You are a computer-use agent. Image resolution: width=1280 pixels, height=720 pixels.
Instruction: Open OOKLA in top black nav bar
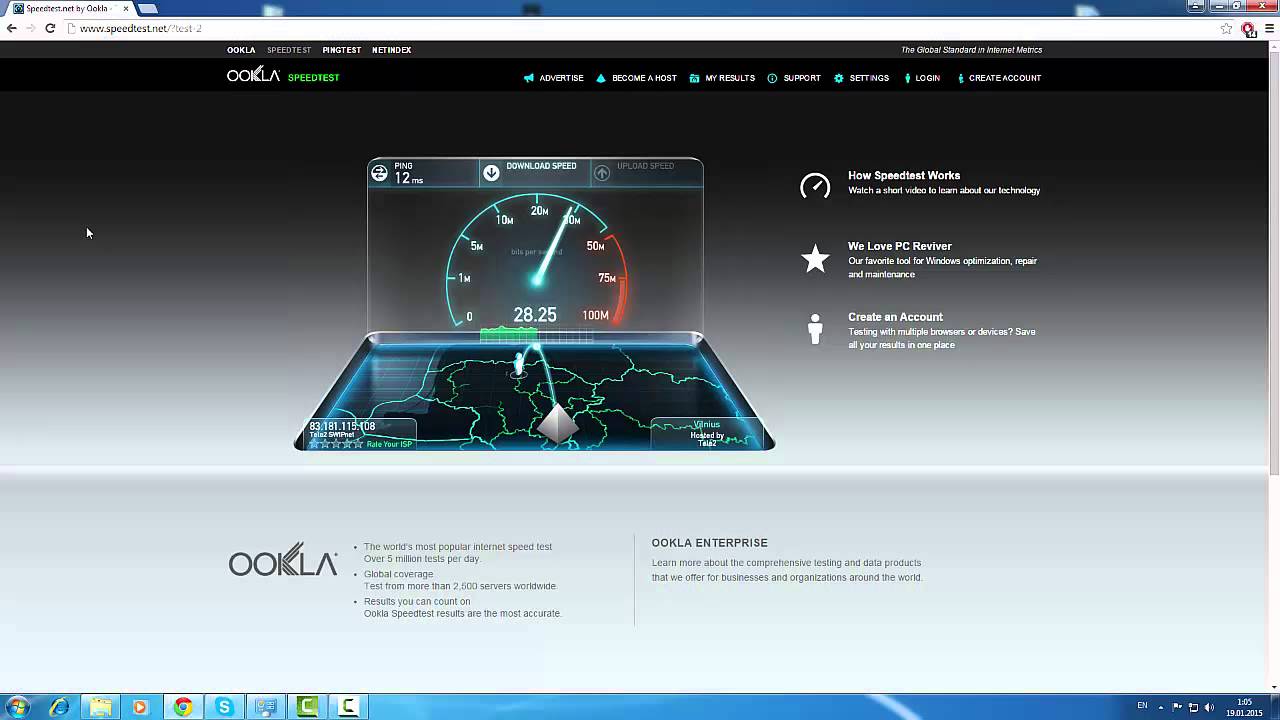point(241,50)
